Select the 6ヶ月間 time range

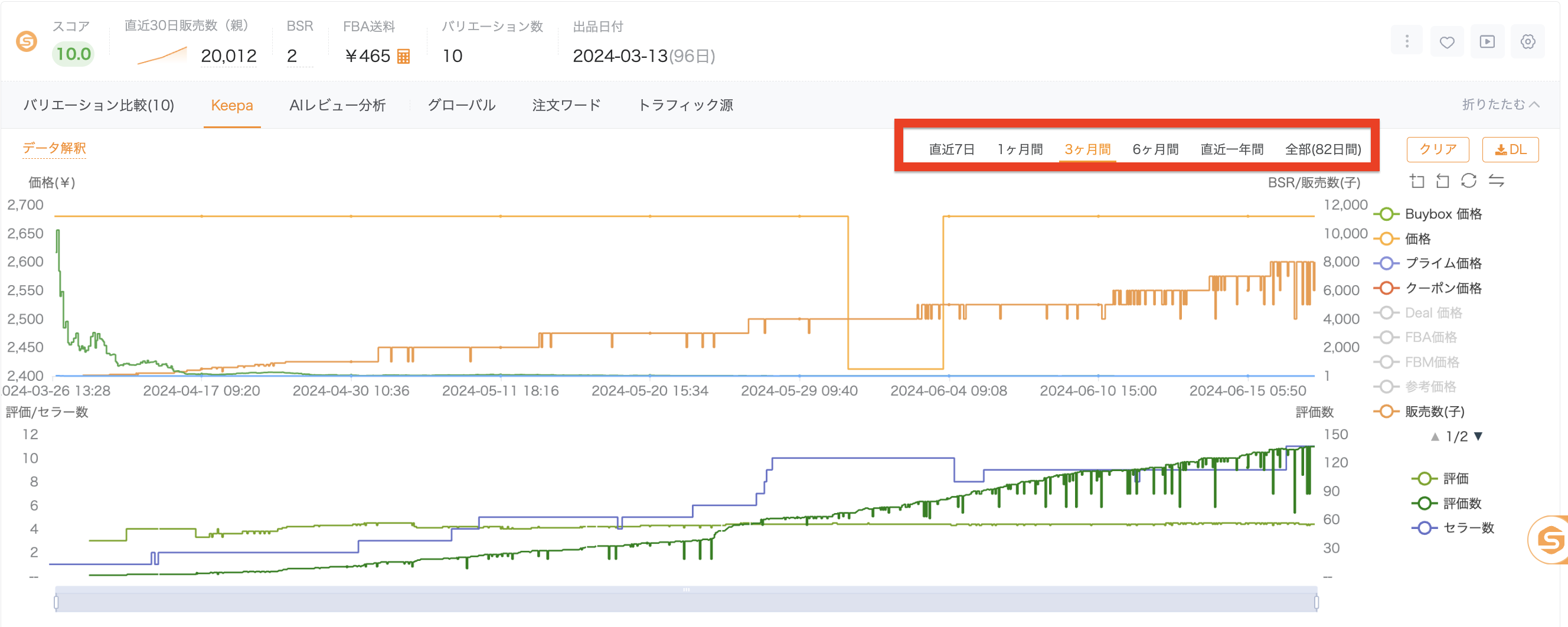click(1156, 149)
